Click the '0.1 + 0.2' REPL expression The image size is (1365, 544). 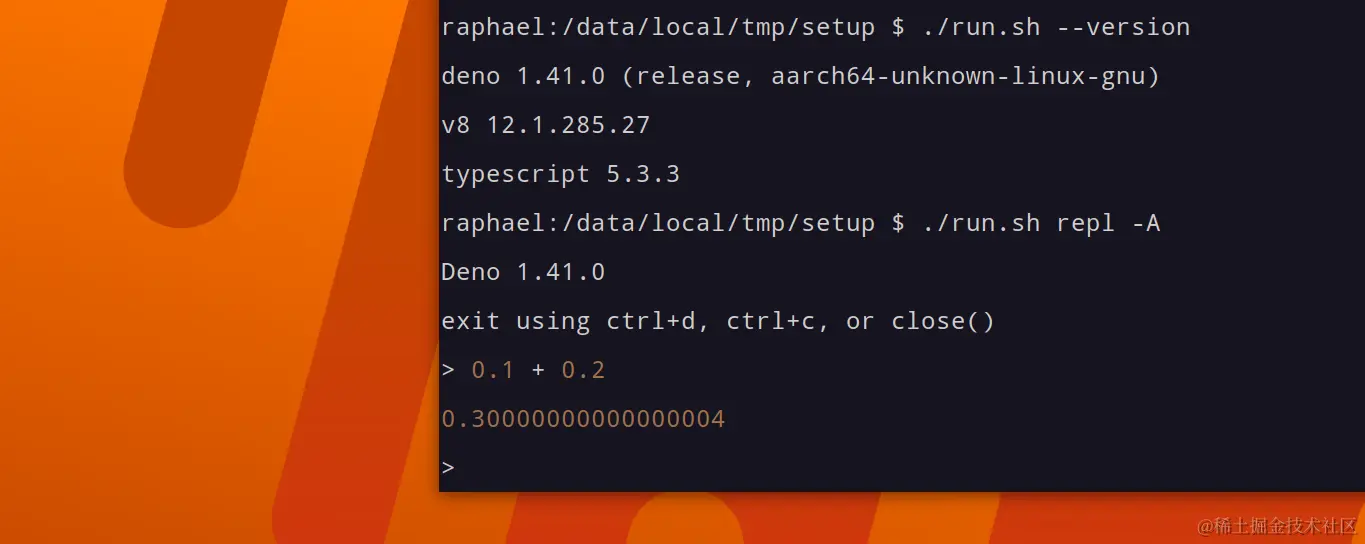click(x=538, y=370)
